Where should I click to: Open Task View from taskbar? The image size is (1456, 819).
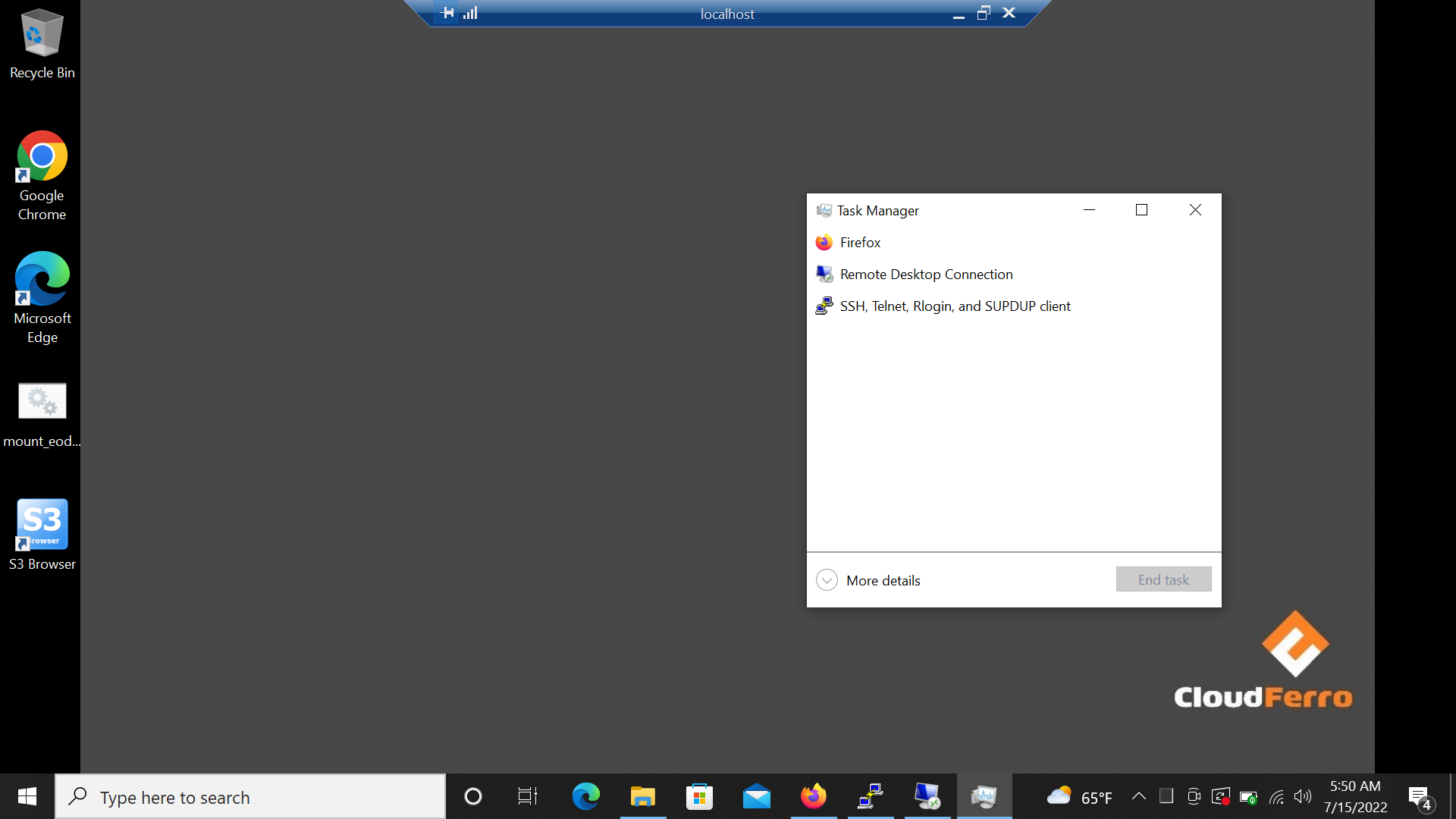click(528, 796)
